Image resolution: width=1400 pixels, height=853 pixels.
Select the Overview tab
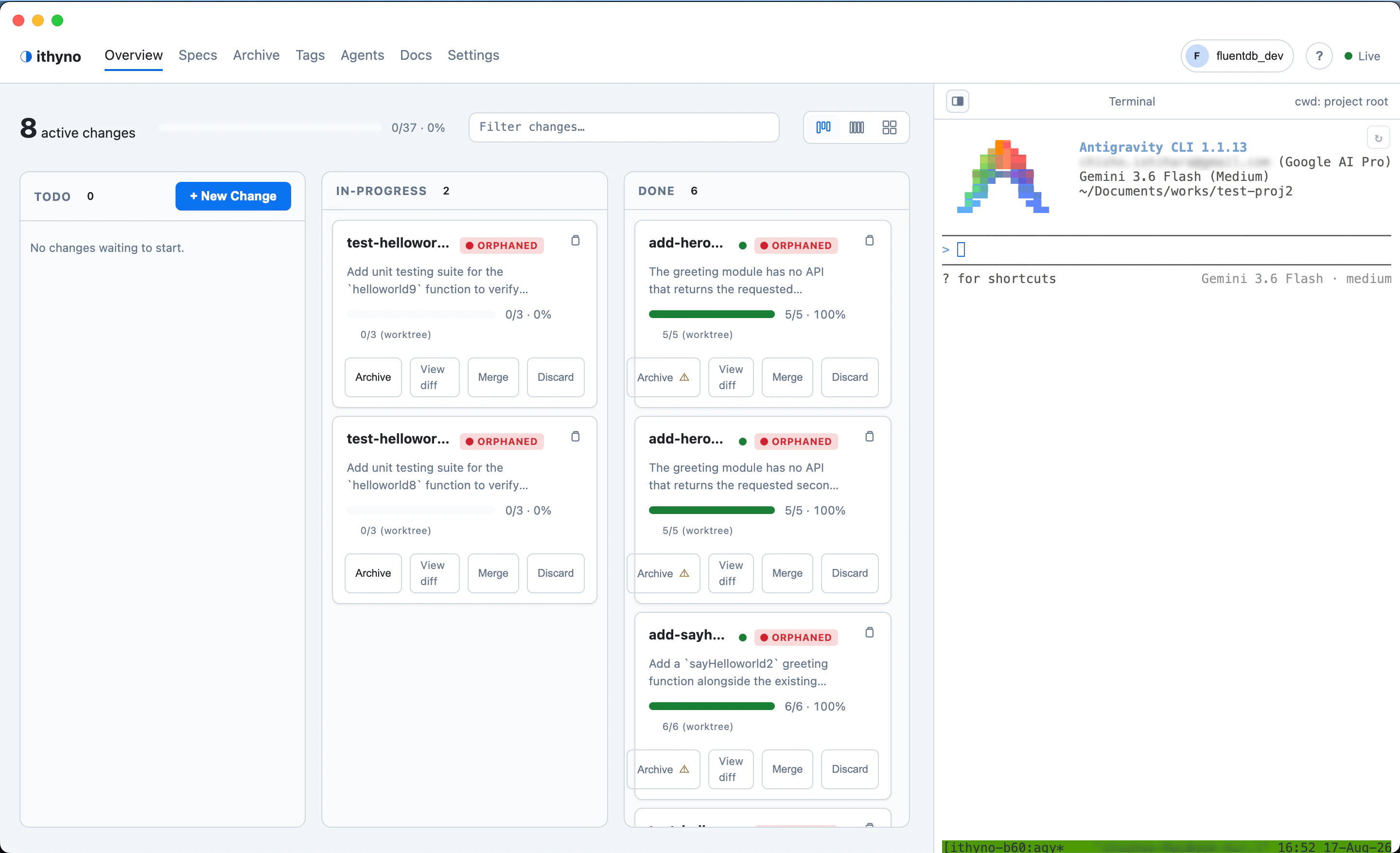click(x=134, y=55)
